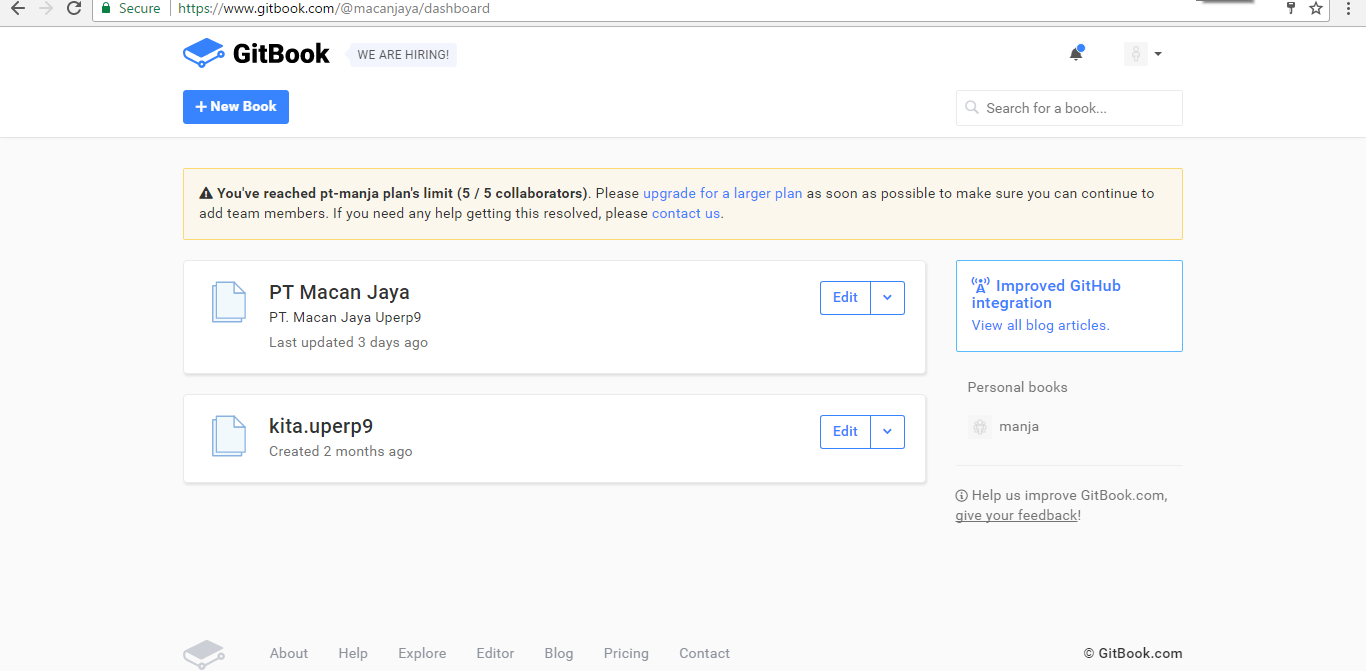The width and height of the screenshot is (1366, 671).
Task: Open the Pricing footer link
Action: click(626, 653)
